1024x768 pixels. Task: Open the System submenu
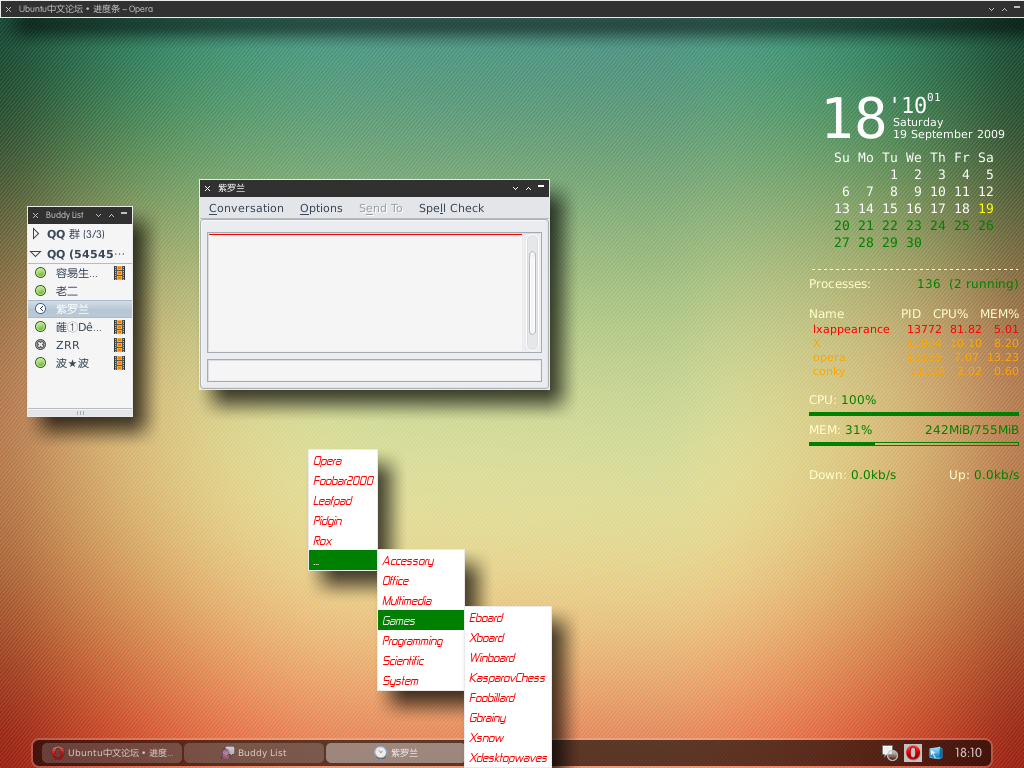point(421,681)
